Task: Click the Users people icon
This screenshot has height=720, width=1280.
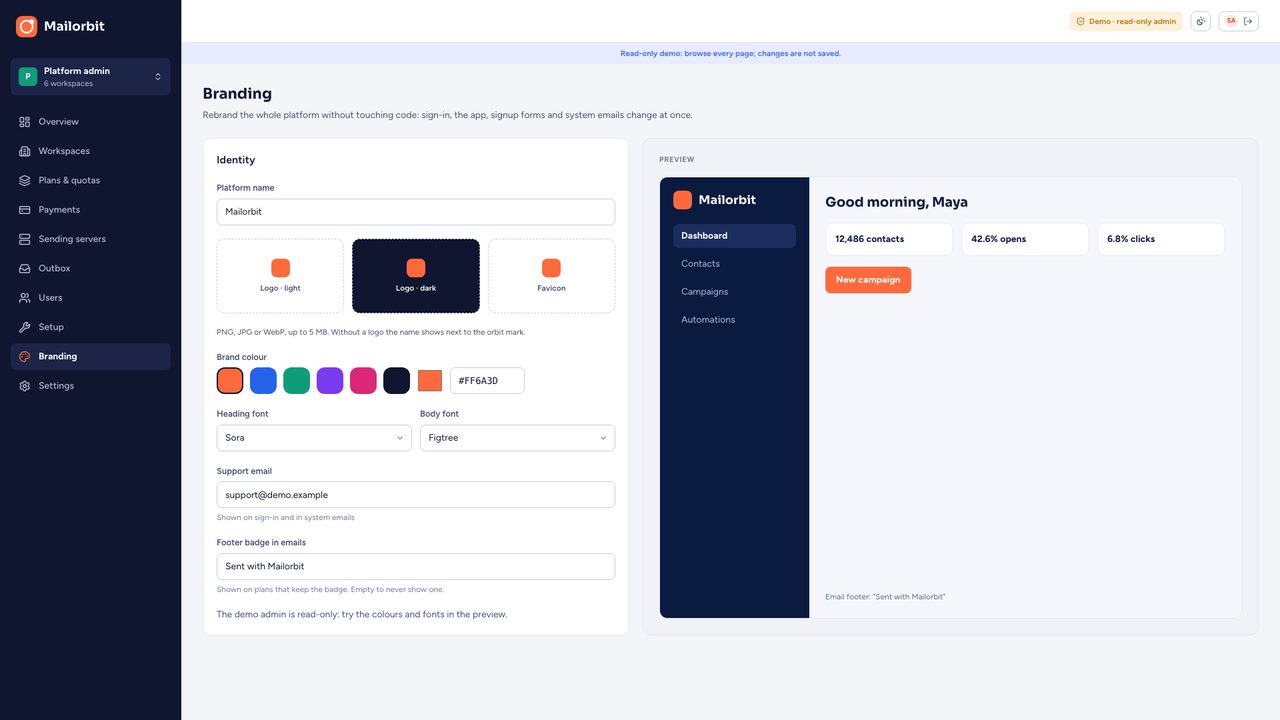Action: [25, 298]
